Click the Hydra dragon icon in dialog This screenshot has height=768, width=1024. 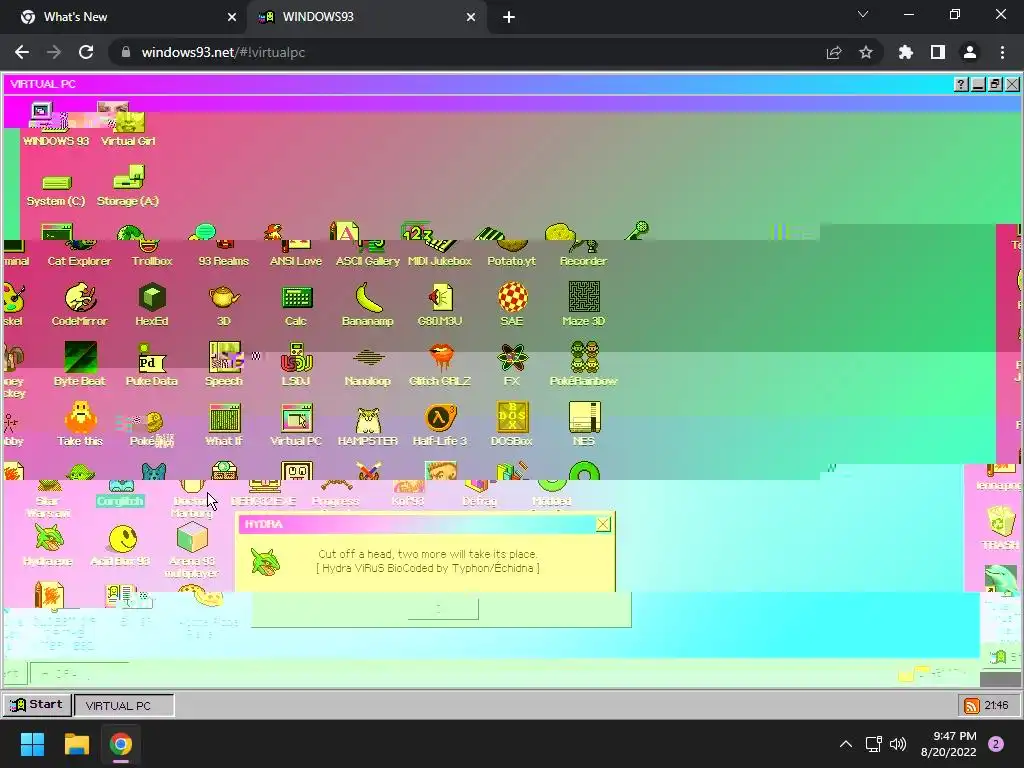click(x=265, y=560)
